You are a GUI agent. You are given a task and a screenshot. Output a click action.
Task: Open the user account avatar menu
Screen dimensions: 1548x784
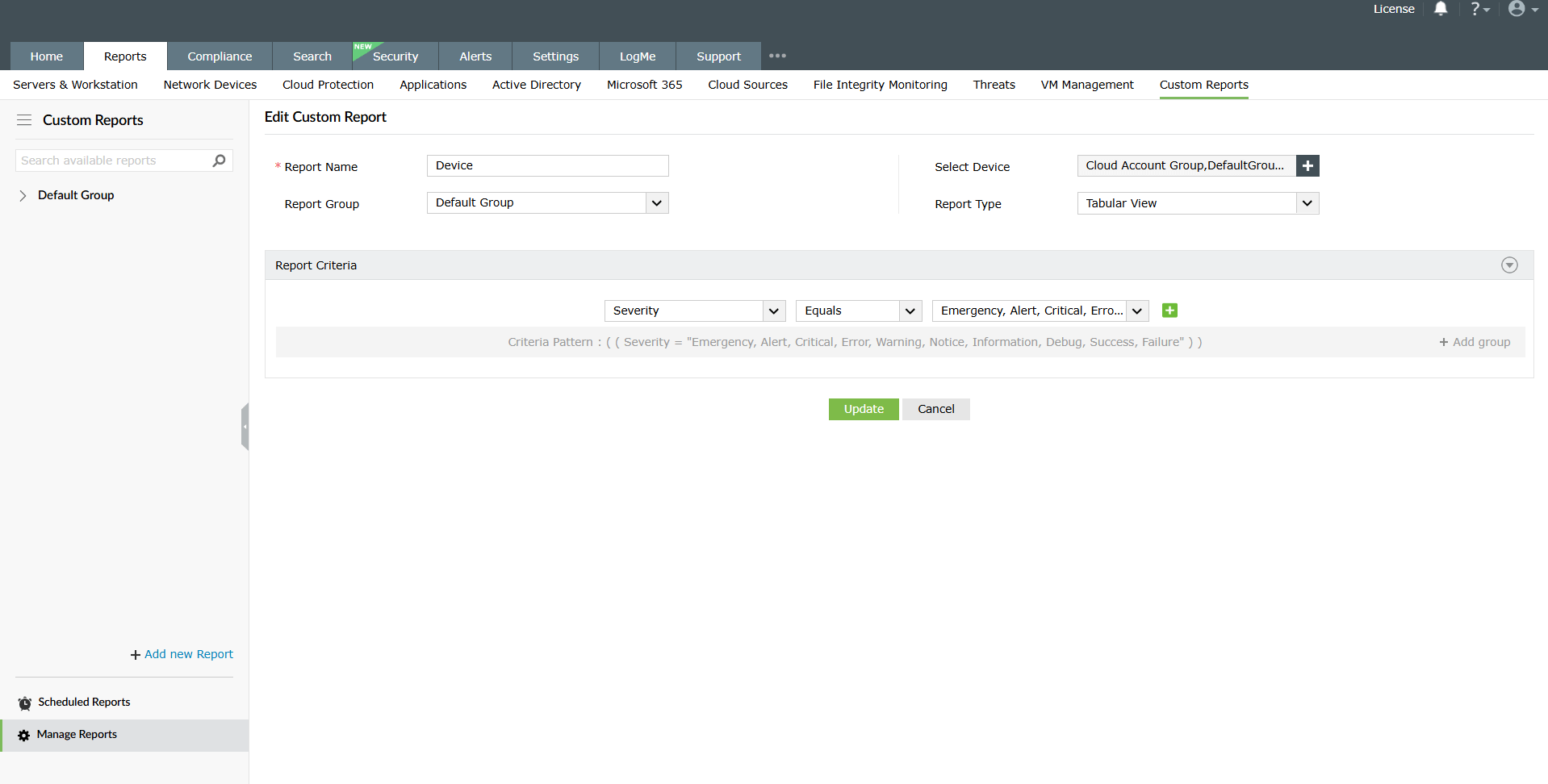tap(1523, 9)
